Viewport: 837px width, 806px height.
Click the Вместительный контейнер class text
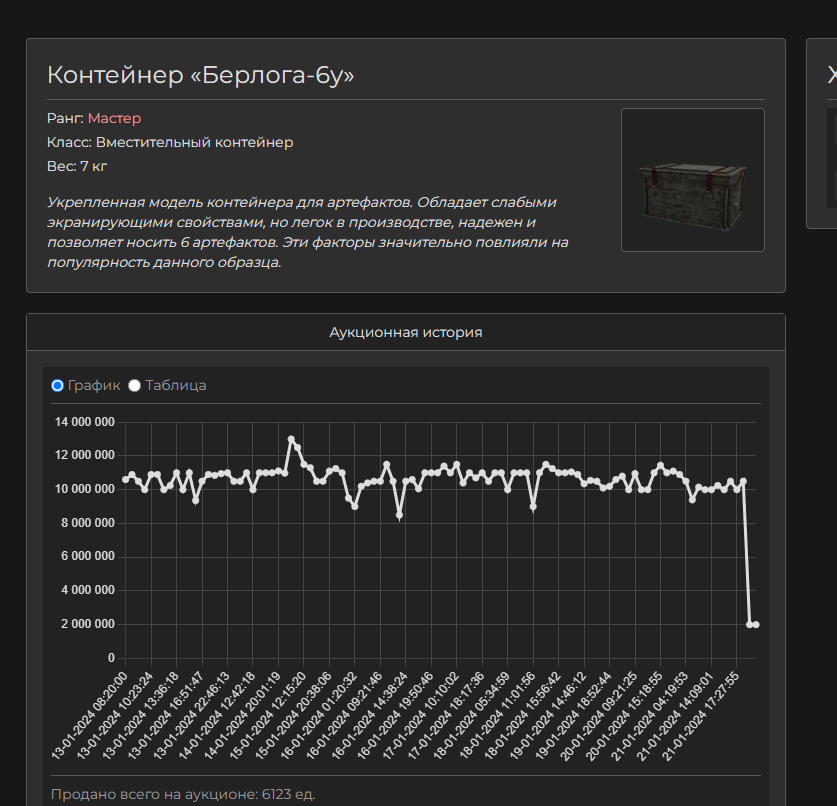(194, 142)
